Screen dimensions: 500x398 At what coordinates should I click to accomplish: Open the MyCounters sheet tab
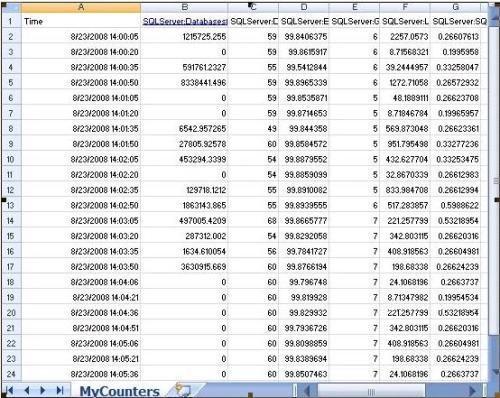[120, 391]
